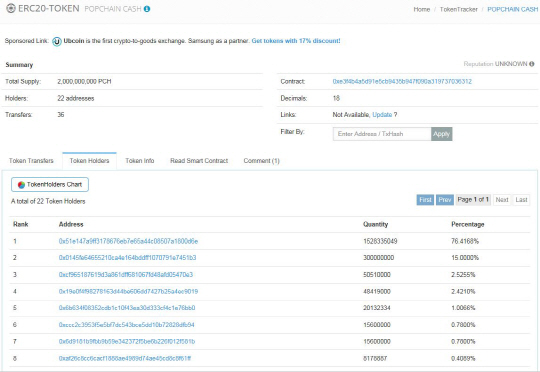Click the 22 addresses holders value

tap(76, 98)
